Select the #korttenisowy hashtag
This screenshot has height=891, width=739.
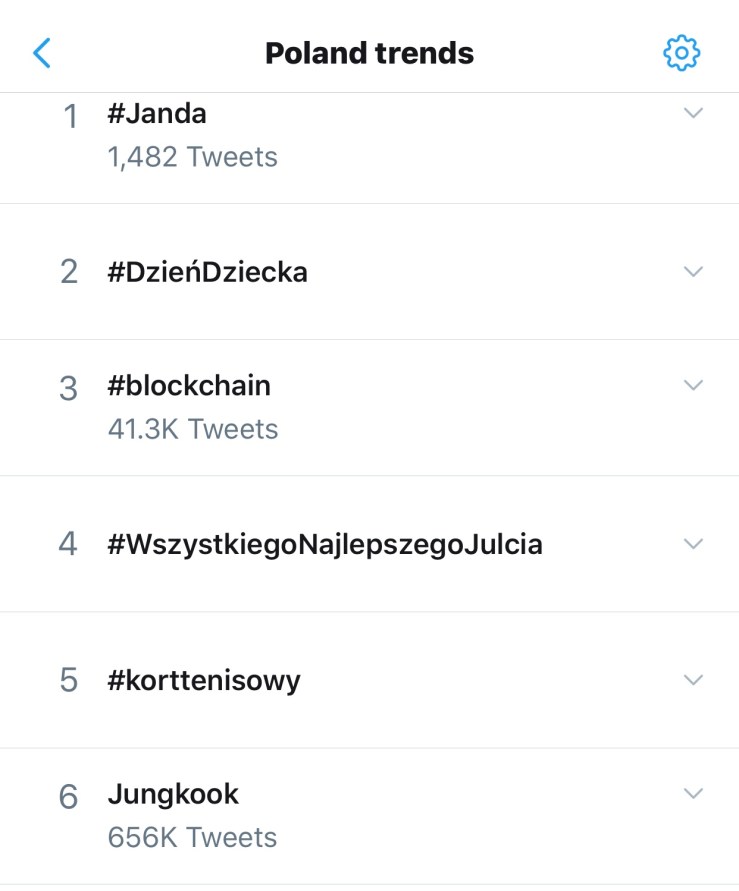pos(204,681)
